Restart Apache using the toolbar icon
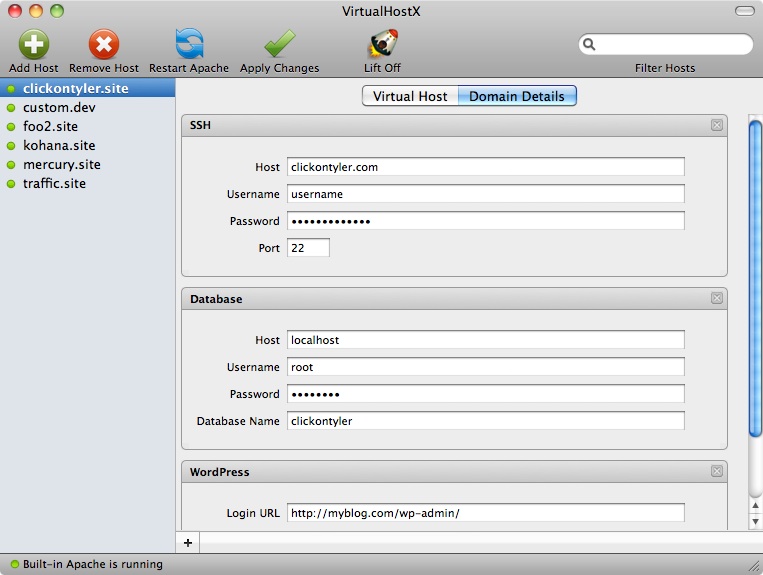 click(x=189, y=45)
